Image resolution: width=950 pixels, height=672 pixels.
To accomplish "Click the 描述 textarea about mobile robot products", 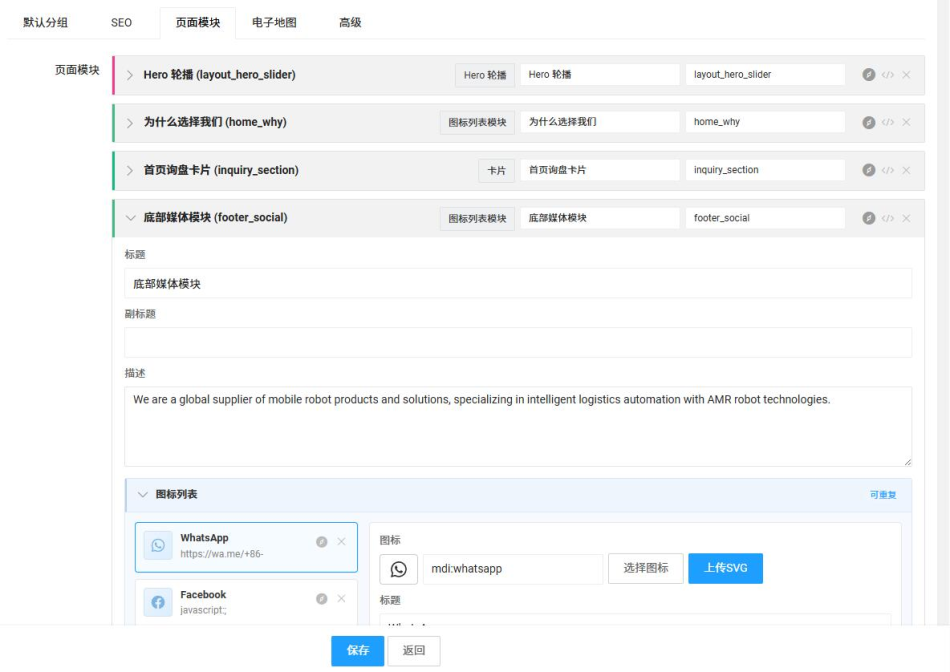I will pyautogui.click(x=518, y=427).
